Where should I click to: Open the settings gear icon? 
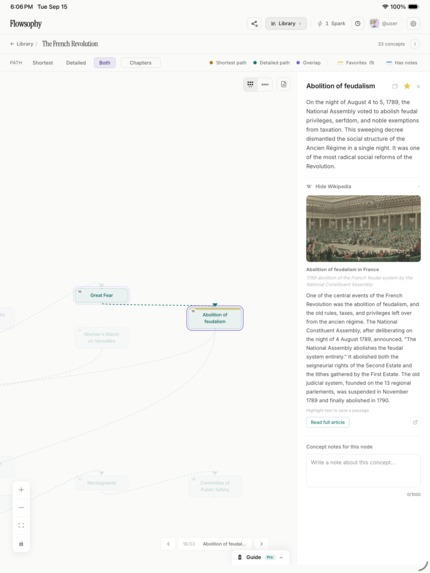[413, 24]
